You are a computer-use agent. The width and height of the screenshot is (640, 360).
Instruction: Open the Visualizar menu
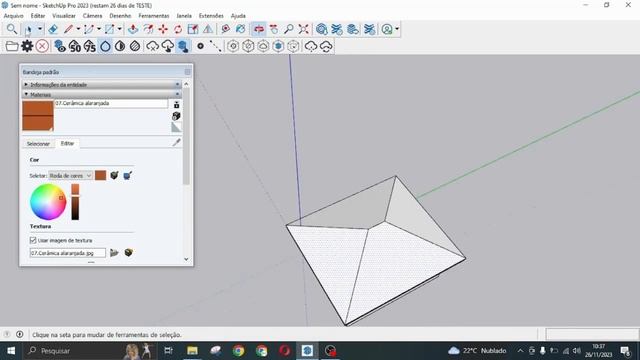coord(64,16)
